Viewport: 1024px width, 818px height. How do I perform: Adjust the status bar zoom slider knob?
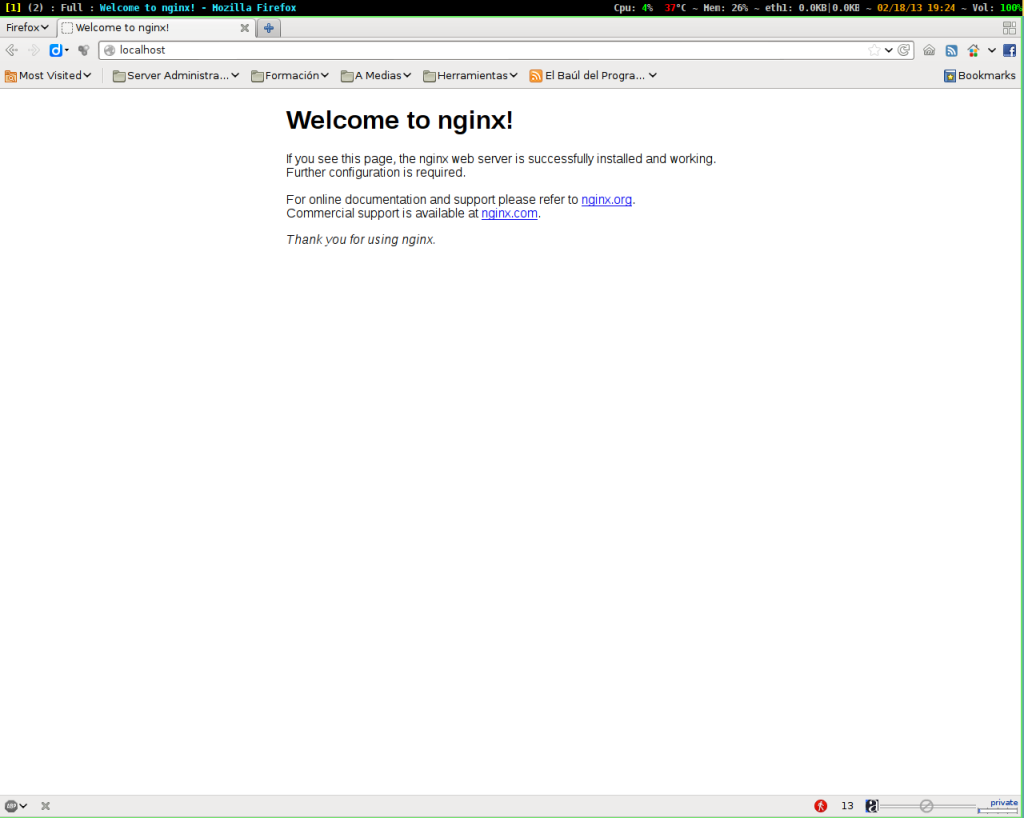pyautogui.click(x=926, y=806)
